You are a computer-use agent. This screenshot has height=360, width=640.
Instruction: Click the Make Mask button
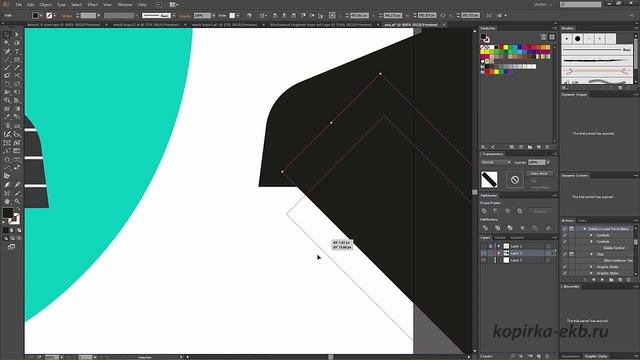tap(539, 173)
